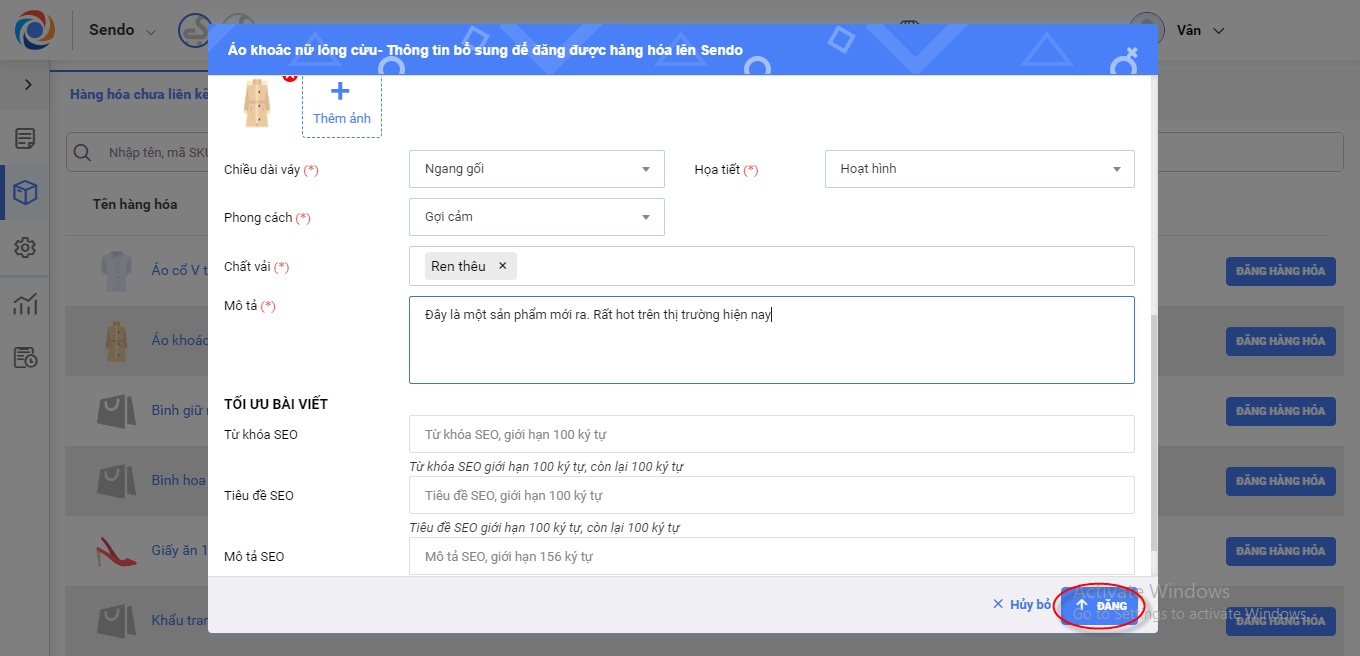The width and height of the screenshot is (1360, 656).
Task: Open the Phong cách dropdown
Action: [x=537, y=217]
